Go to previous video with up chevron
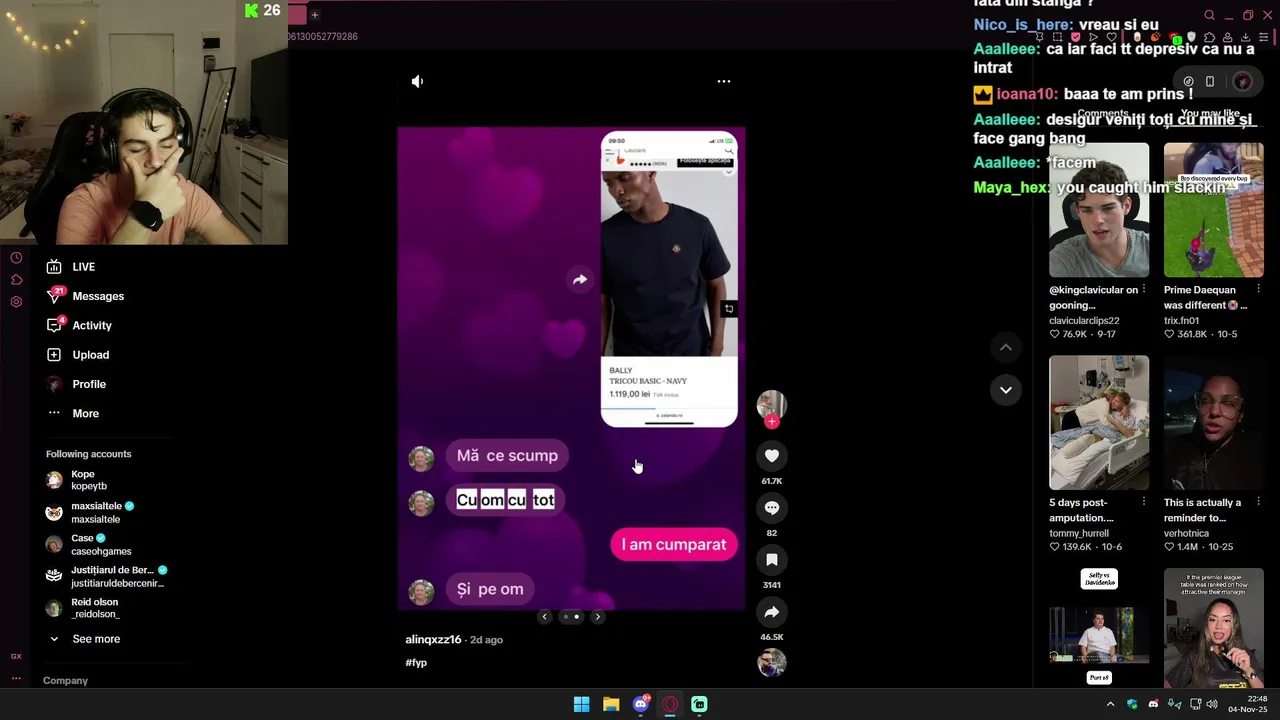The width and height of the screenshot is (1280, 720). [1006, 347]
